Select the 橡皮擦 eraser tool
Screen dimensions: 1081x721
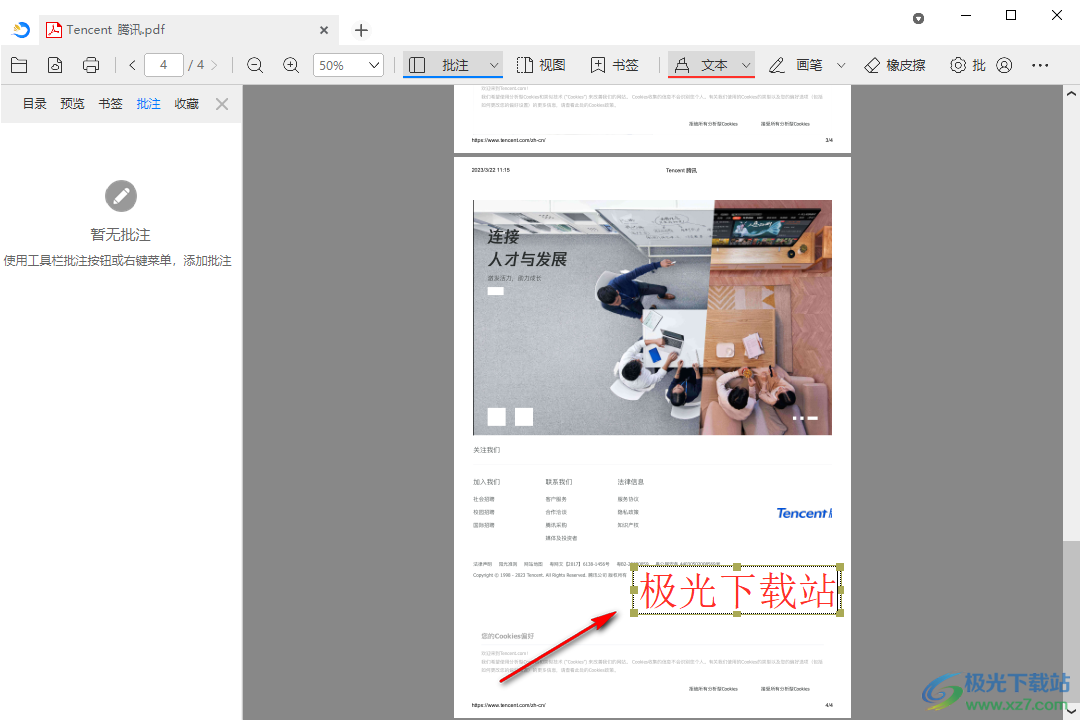point(895,65)
